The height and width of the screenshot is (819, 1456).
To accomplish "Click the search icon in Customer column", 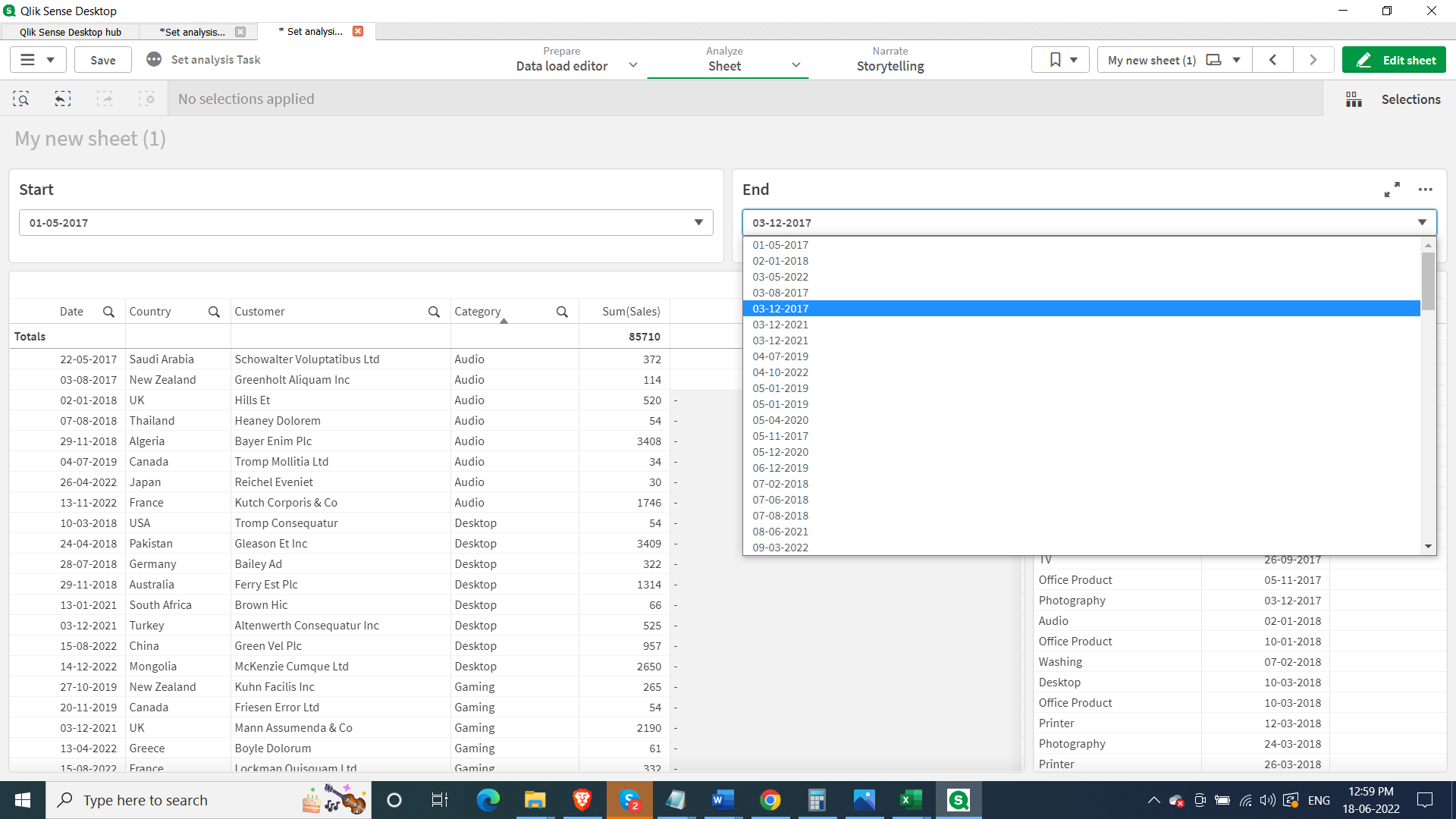I will tap(434, 312).
